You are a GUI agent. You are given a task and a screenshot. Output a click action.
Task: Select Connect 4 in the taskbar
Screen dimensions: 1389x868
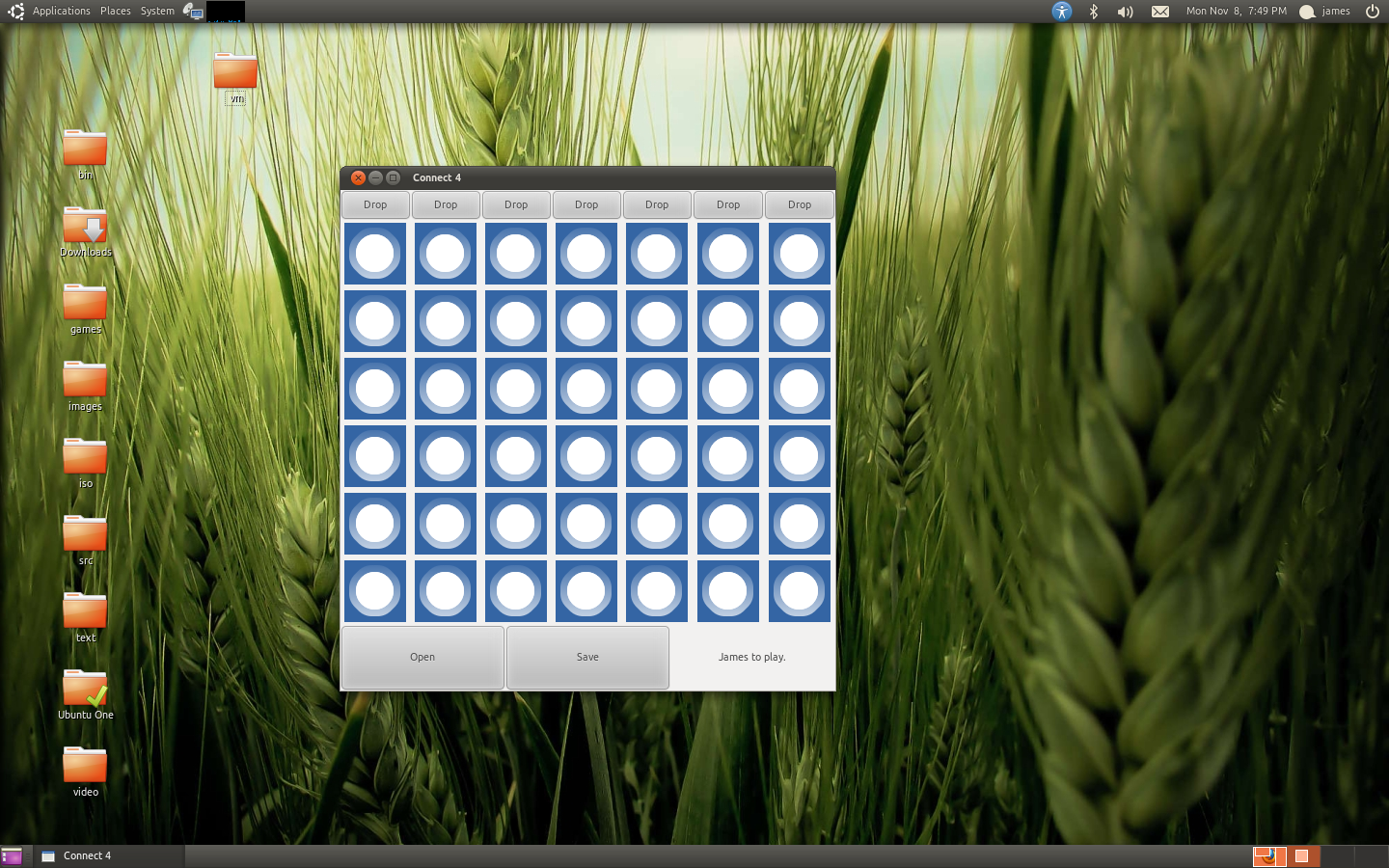pyautogui.click(x=87, y=856)
